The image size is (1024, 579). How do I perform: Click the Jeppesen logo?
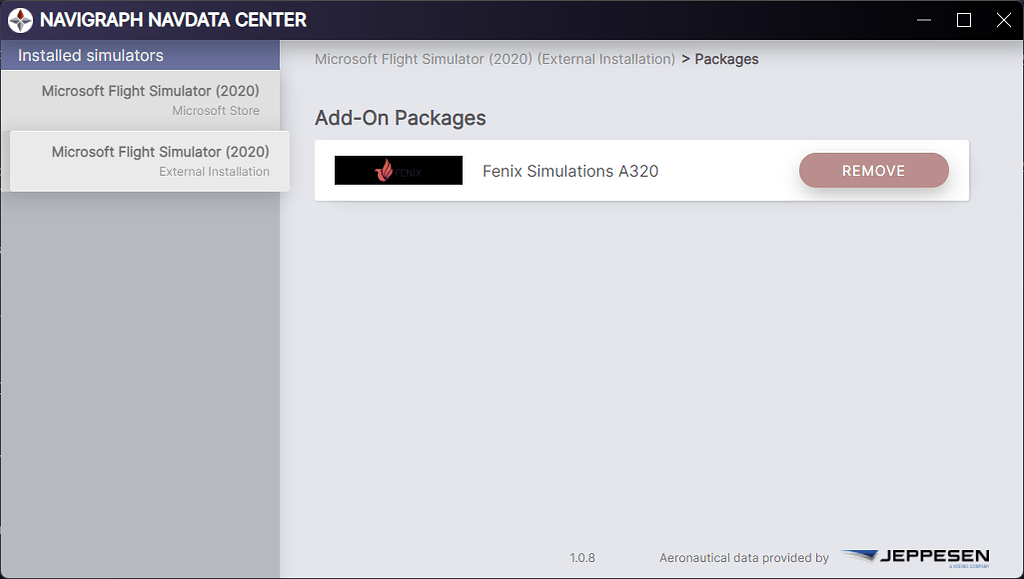click(915, 558)
